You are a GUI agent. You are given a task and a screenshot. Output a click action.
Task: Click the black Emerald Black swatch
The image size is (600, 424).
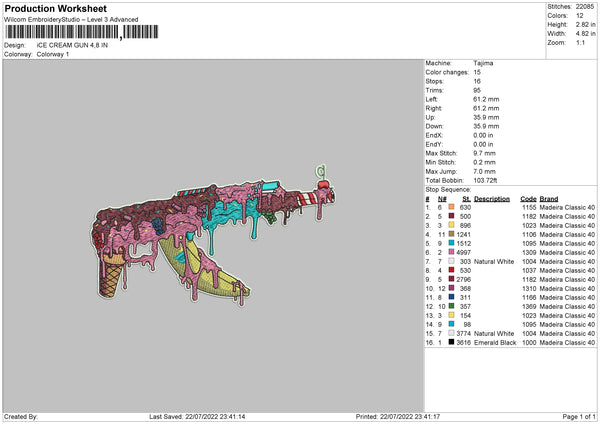(x=451, y=342)
